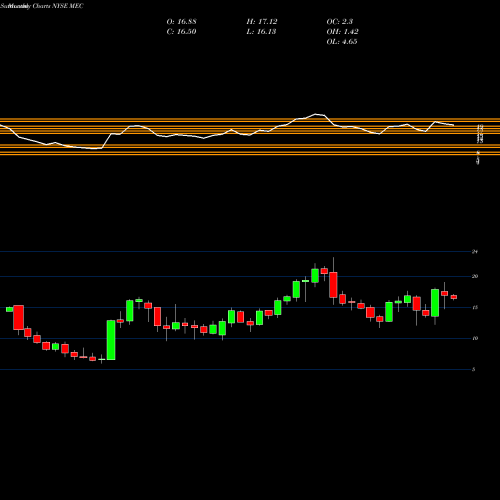Select the high value 'H: 17.12'
Viewport: 500px width, 500px height.
pos(262,22)
